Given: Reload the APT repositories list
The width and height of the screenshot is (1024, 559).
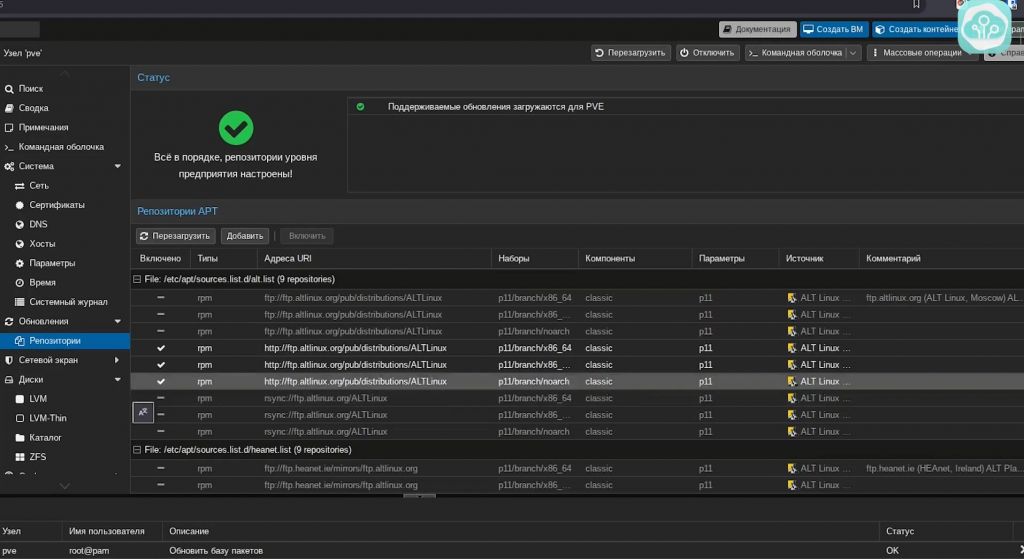Looking at the screenshot, I should [175, 236].
